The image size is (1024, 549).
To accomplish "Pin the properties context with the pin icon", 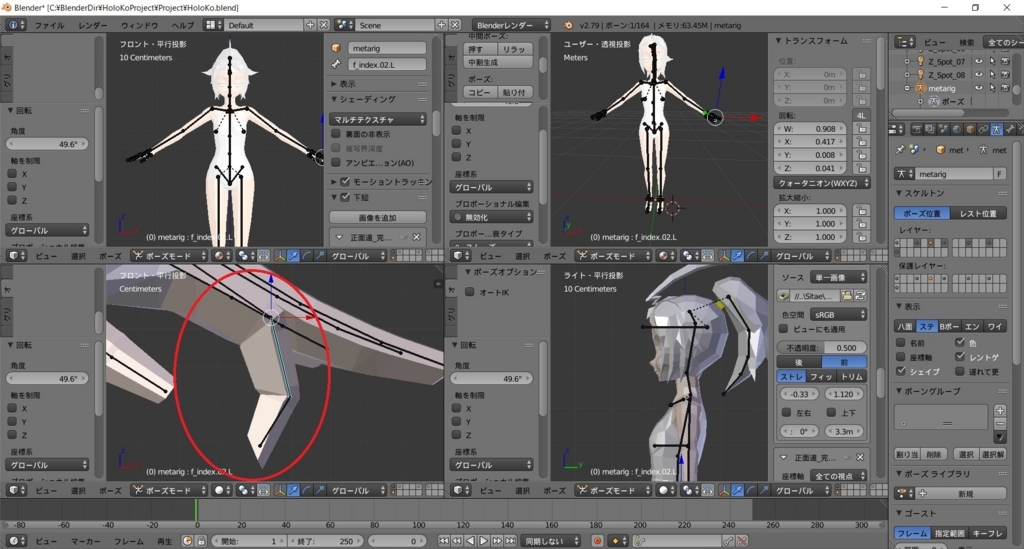I will pyautogui.click(x=900, y=149).
